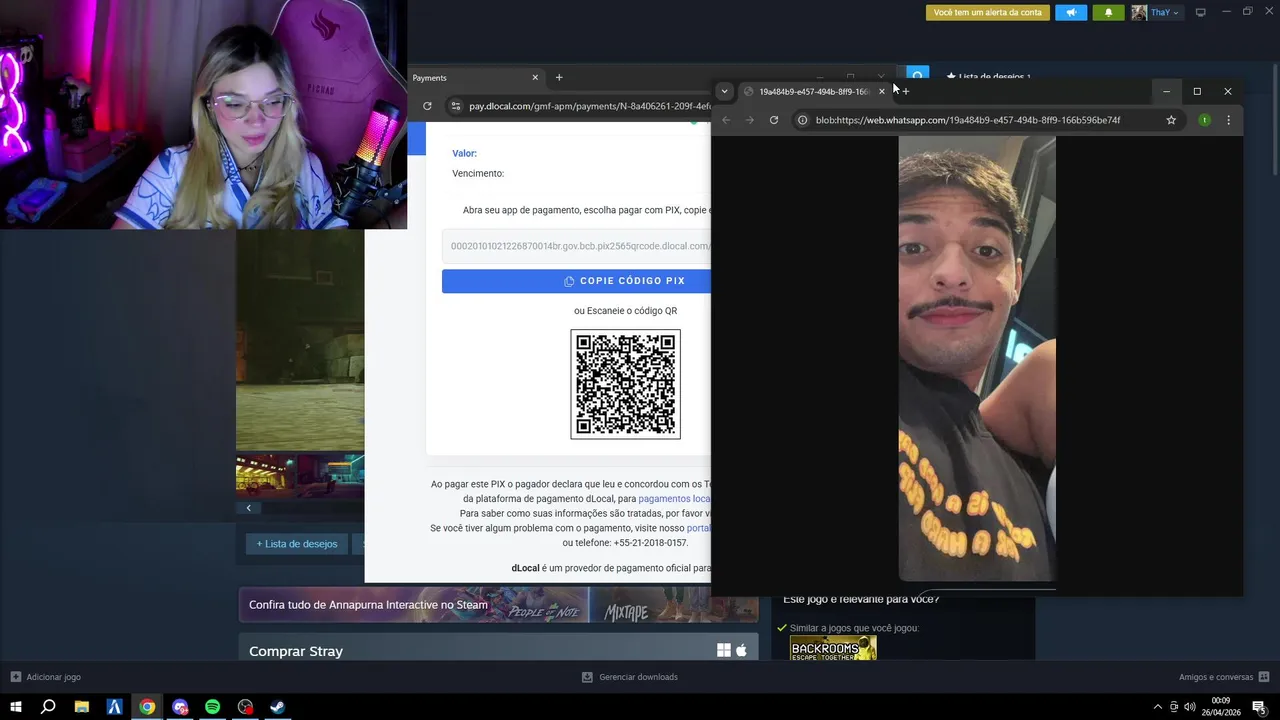Open volume control in system tray
This screenshot has height=720, width=1280.
point(1189,707)
